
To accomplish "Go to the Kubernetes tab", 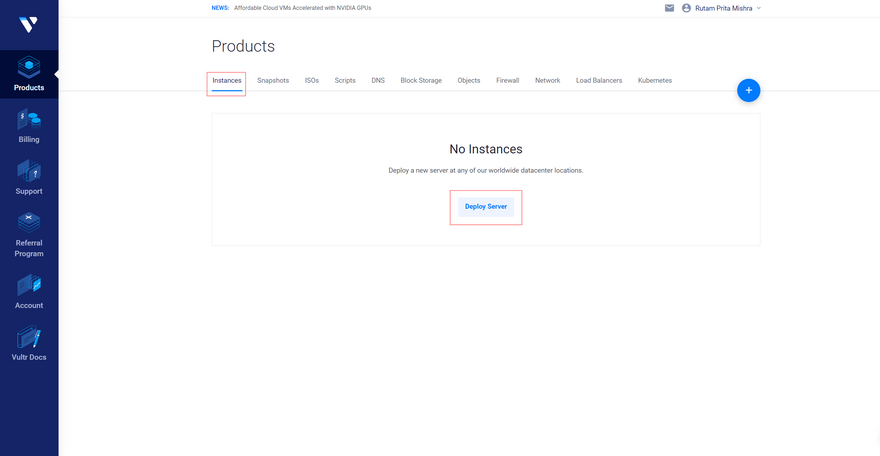I will point(655,80).
